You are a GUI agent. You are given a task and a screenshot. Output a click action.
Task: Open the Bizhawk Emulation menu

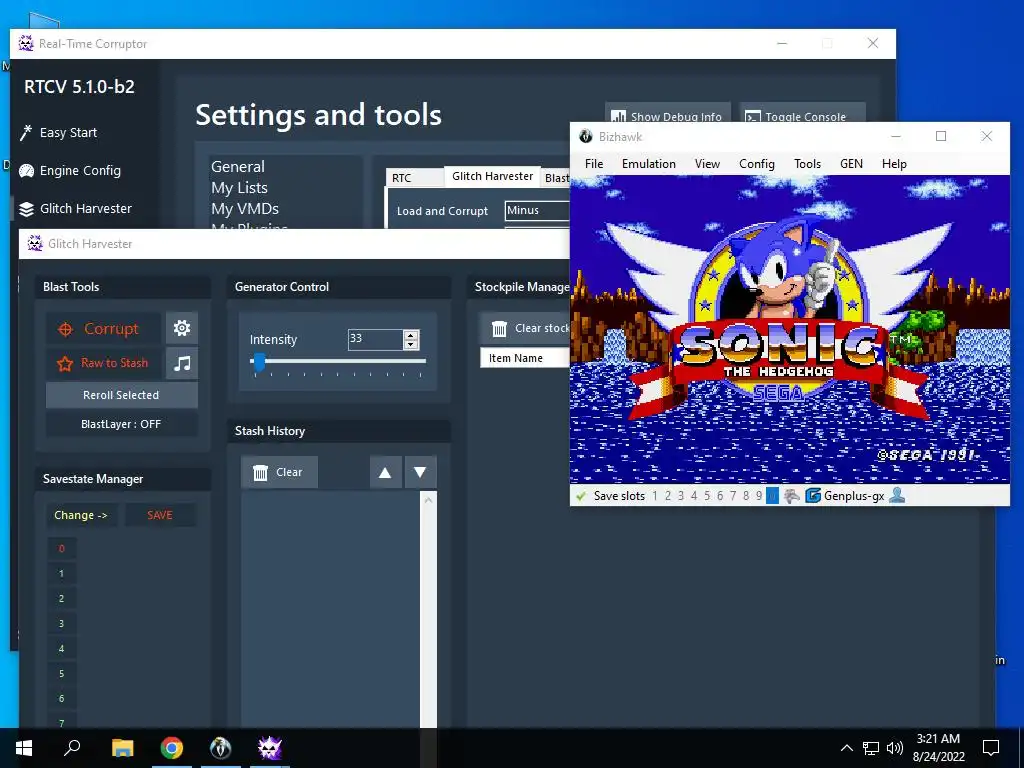648,164
